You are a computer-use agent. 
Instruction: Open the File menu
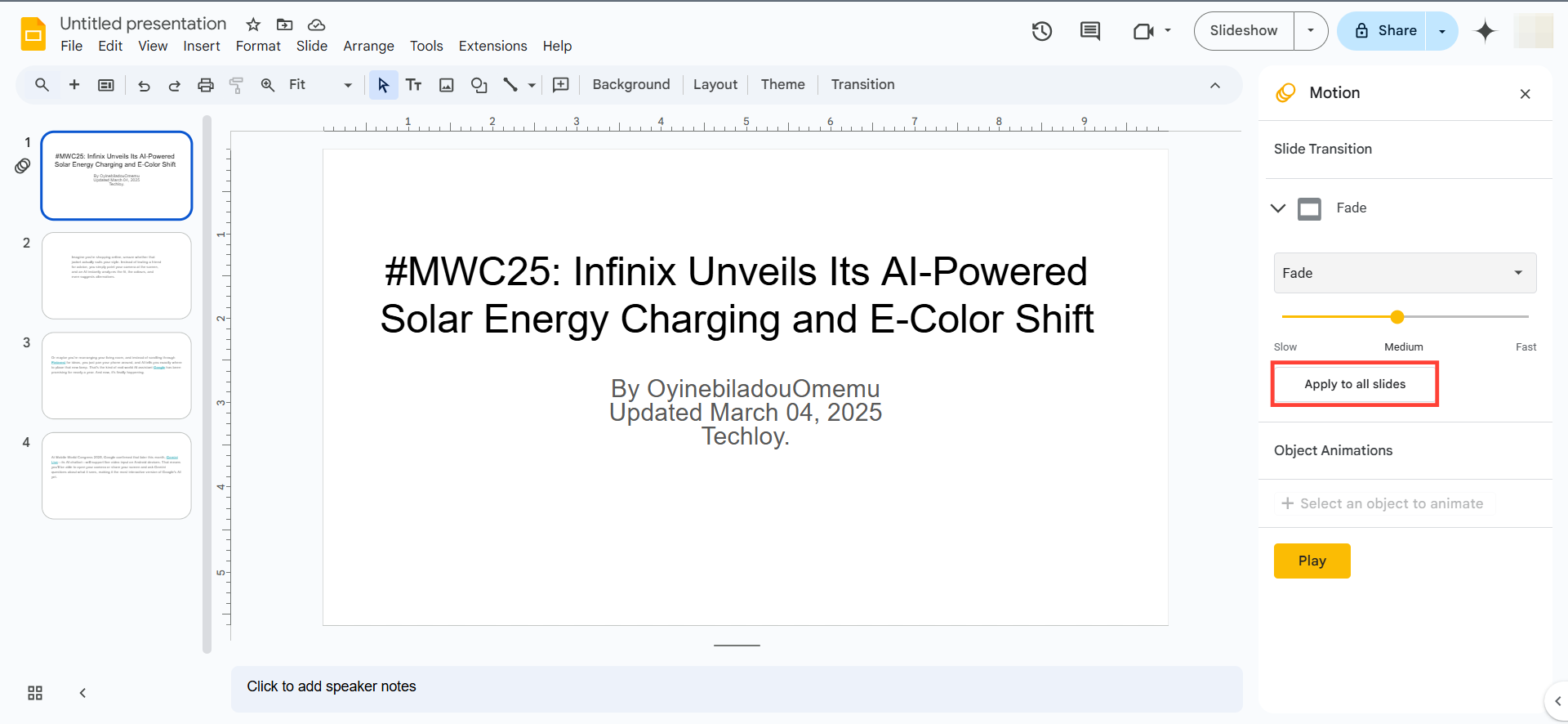[72, 46]
